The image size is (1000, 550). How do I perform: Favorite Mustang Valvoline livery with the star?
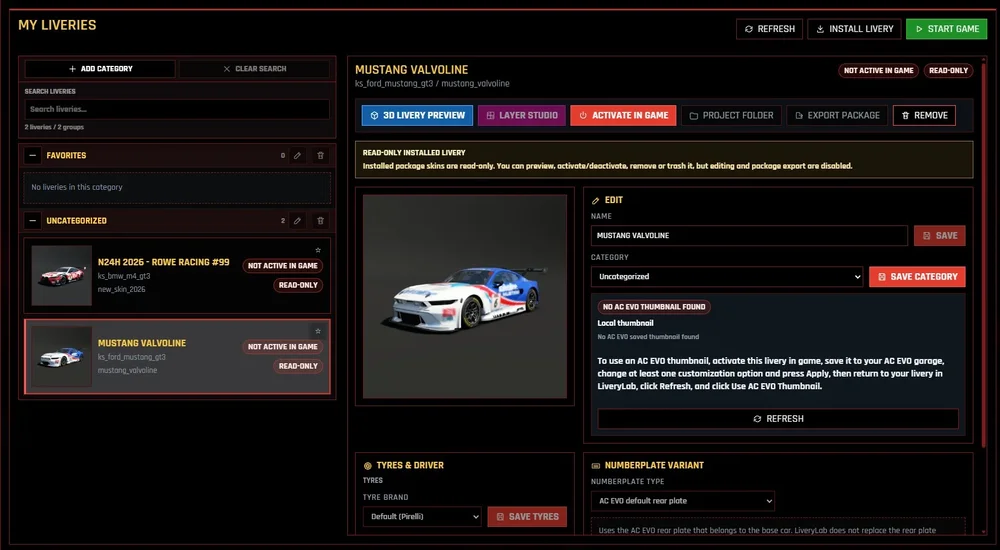coord(318,331)
